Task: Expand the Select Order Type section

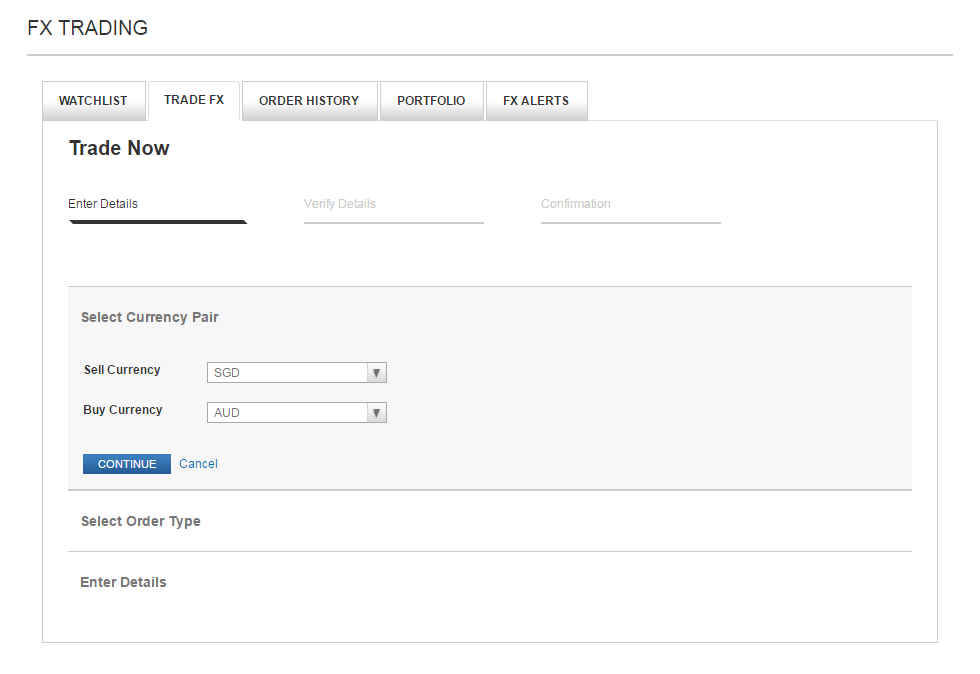Action: point(141,521)
